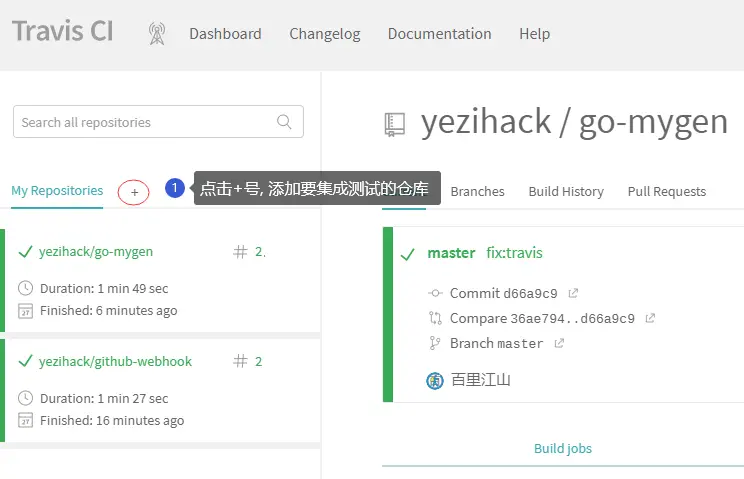This screenshot has width=744, height=479.
Task: Click clock icon beside Duration 1 min 27 sec
Action: tap(25, 398)
